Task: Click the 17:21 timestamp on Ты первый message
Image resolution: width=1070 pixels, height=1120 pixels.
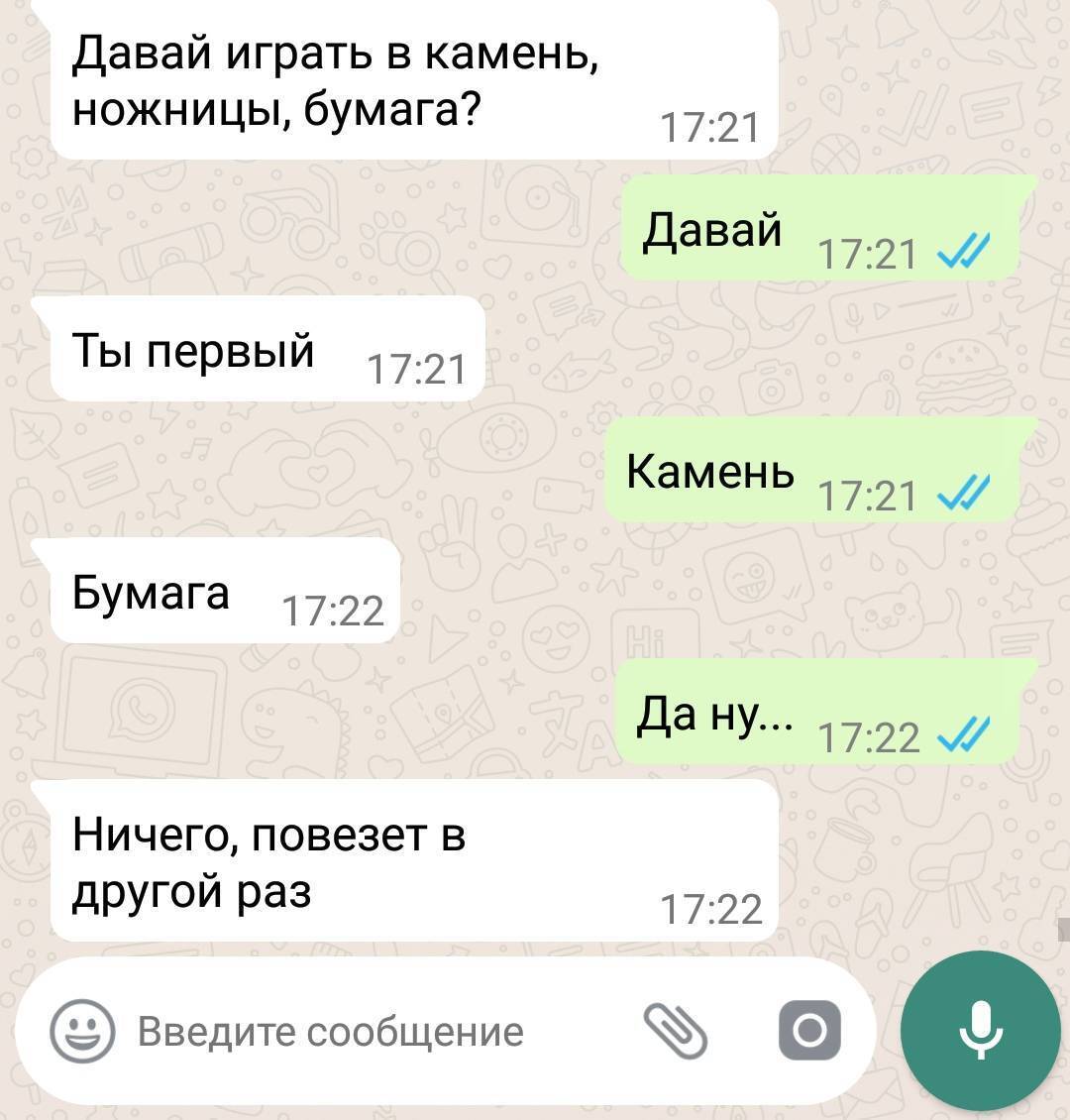Action: [417, 370]
